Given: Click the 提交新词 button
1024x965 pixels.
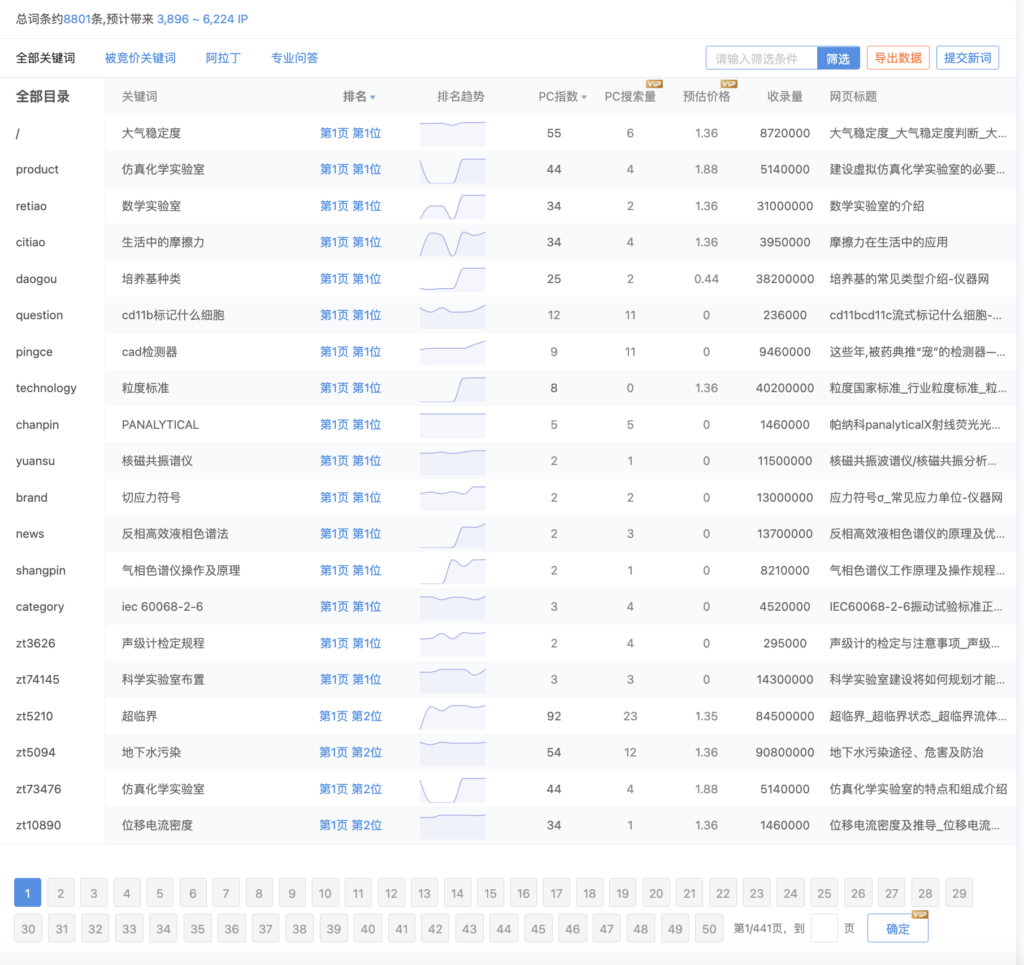Looking at the screenshot, I should pos(967,58).
